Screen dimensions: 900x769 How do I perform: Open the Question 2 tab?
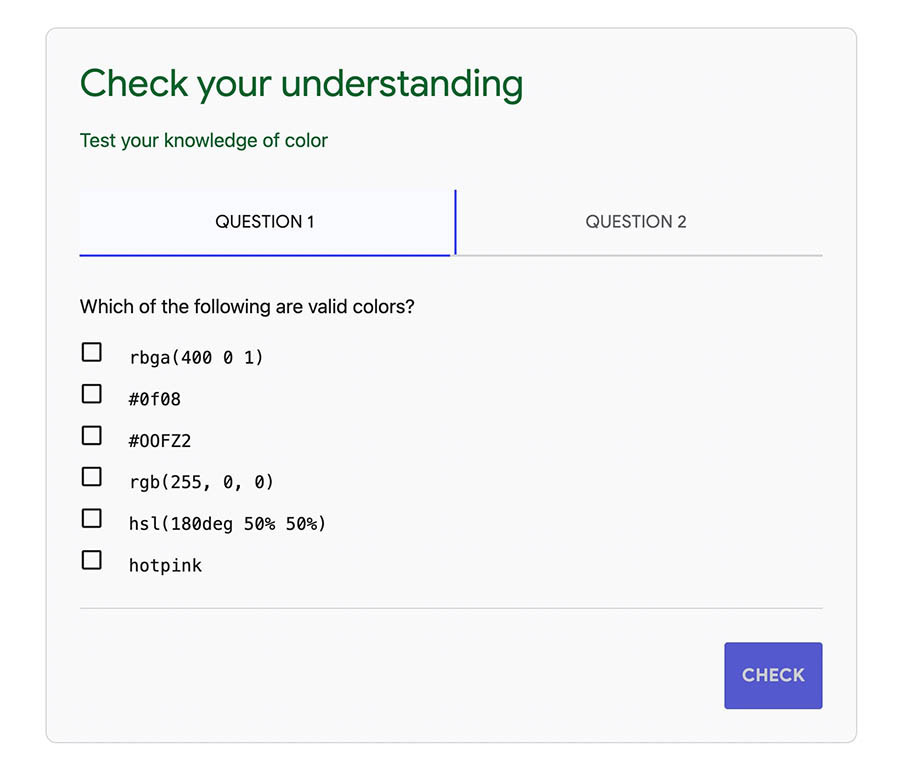tap(636, 222)
